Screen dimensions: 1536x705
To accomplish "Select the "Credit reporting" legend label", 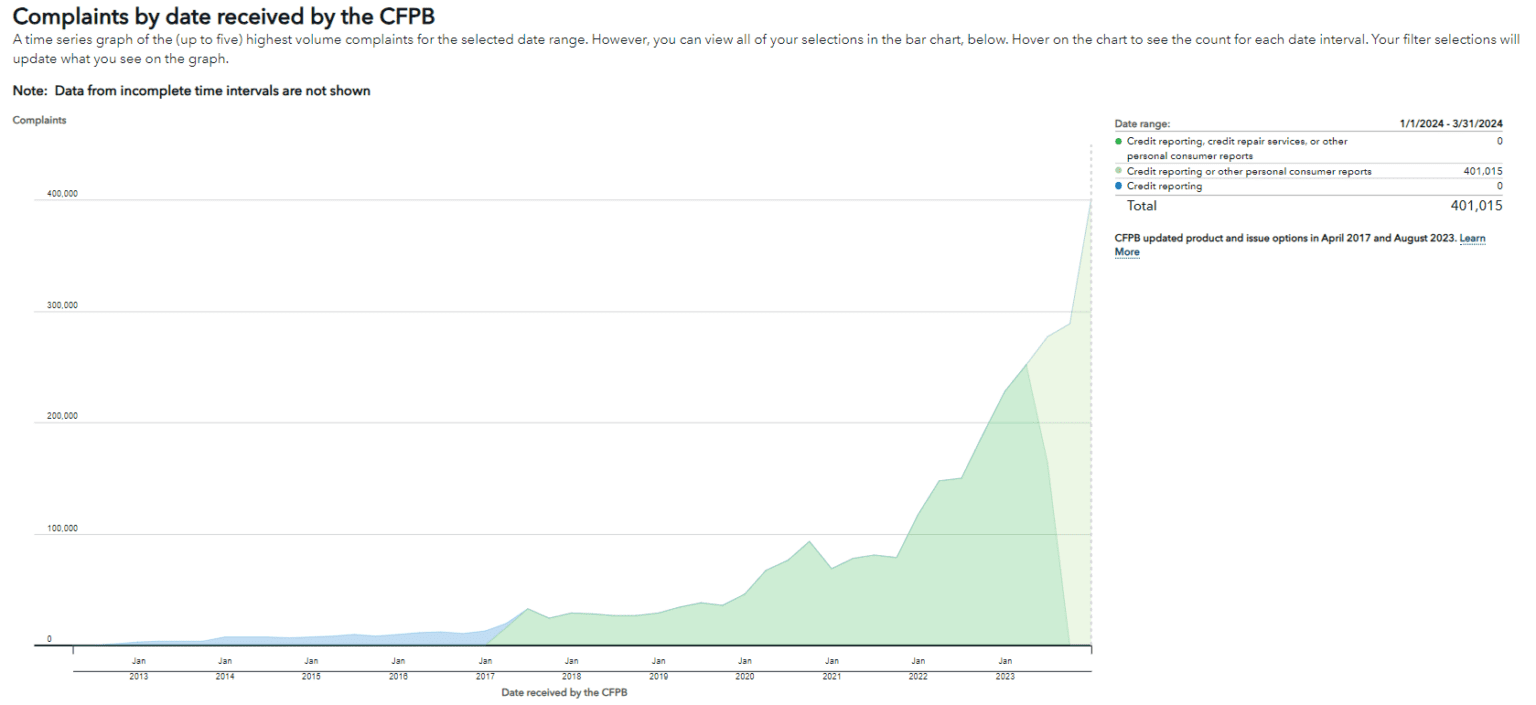I will click(1164, 186).
